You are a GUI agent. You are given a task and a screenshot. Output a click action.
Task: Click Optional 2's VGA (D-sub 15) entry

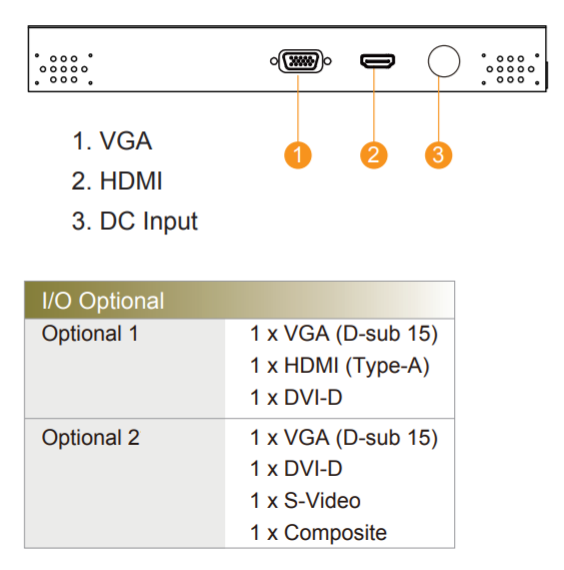click(344, 437)
